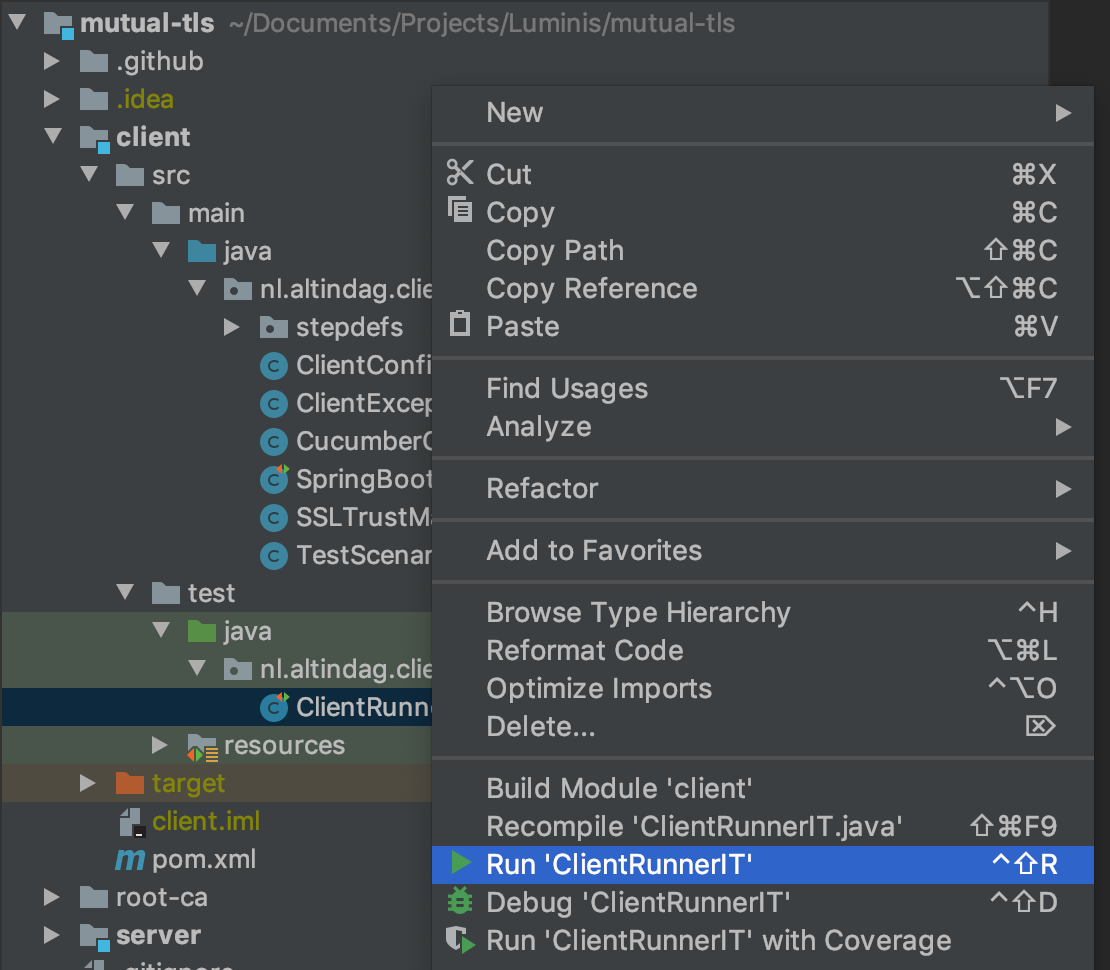Click the Paste clipboard icon
Screen dimensions: 1110x970
(459, 325)
